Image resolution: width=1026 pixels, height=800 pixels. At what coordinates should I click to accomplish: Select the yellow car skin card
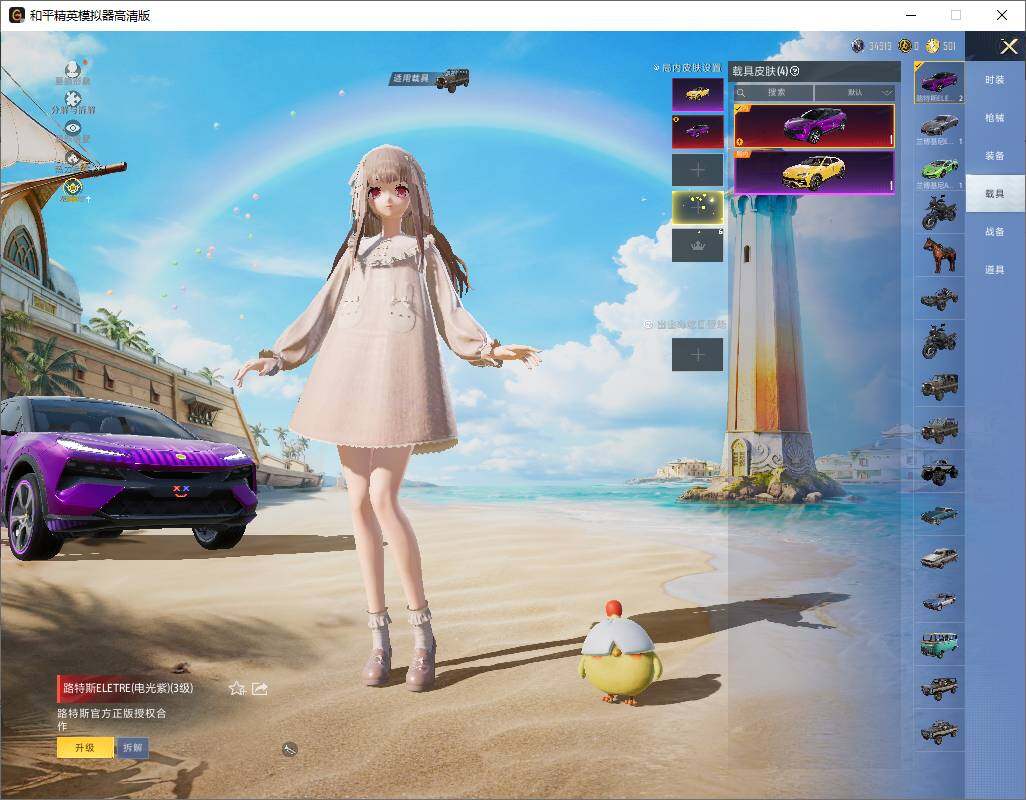814,172
